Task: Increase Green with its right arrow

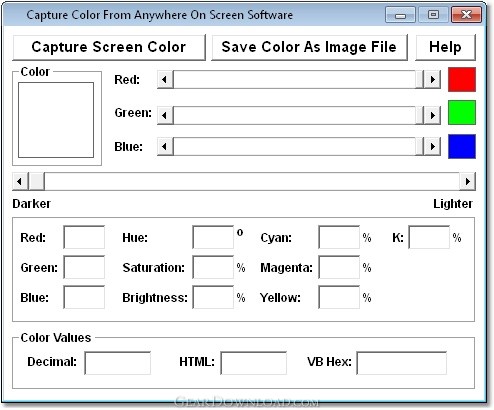Action: coord(432,115)
